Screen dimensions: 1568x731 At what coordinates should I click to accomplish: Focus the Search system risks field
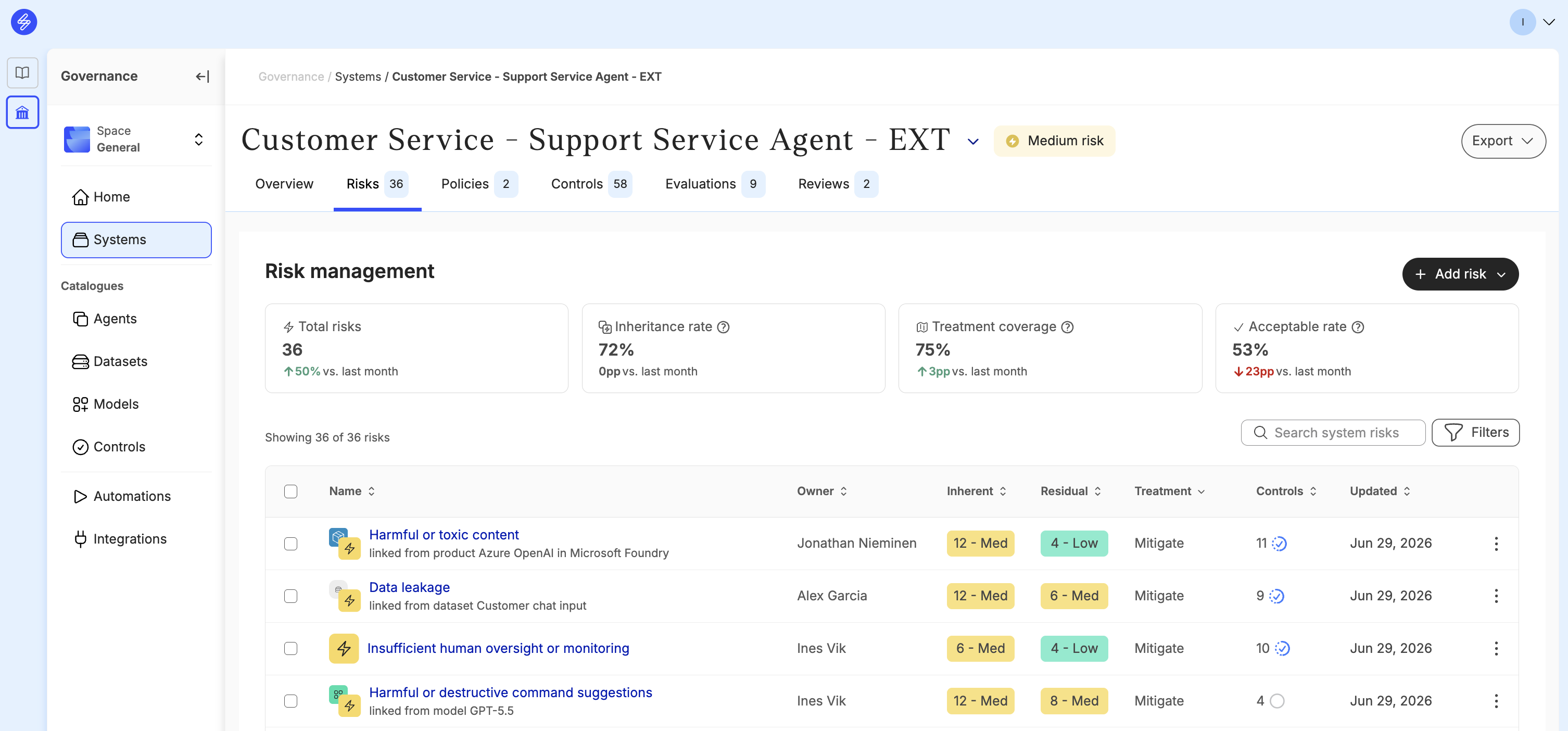(1332, 432)
